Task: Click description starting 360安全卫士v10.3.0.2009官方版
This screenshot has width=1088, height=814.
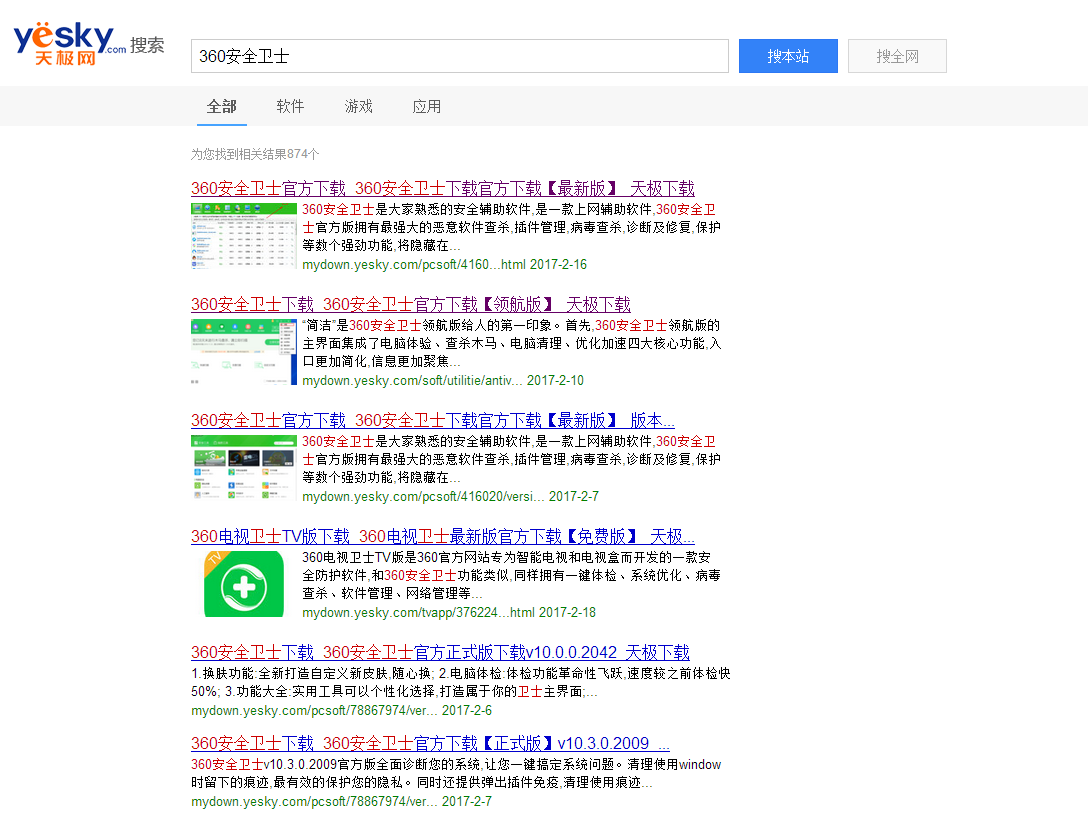Action: coord(457,773)
